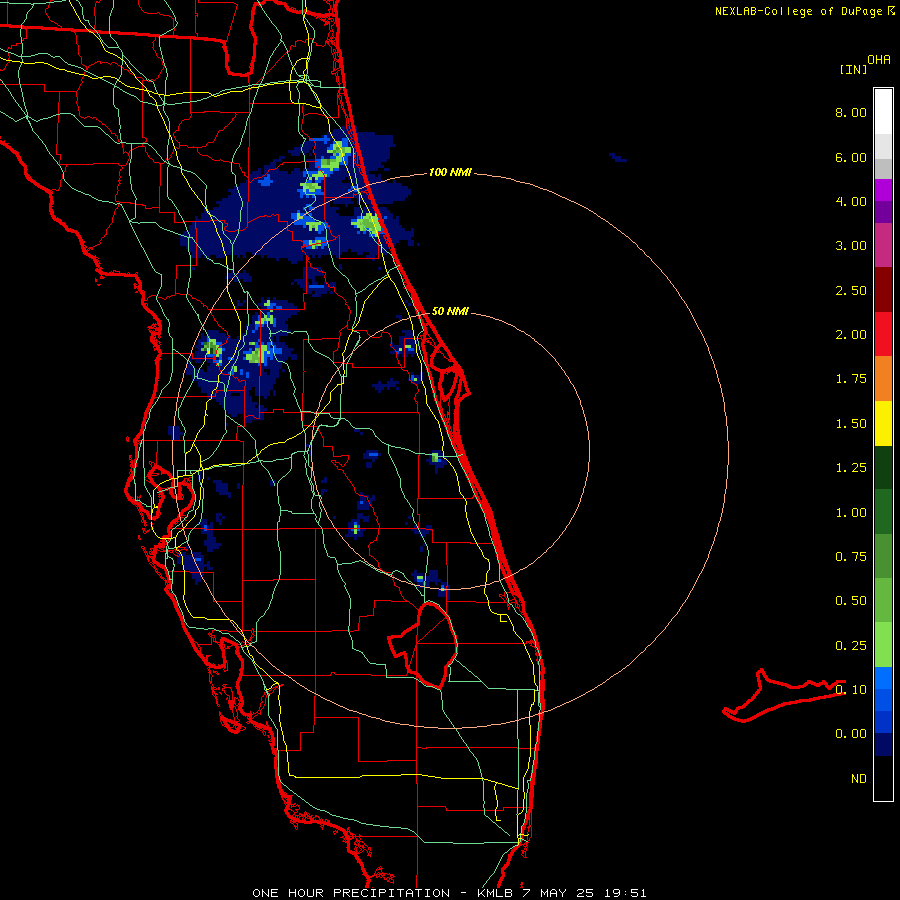The image size is (900, 900).
Task: Click the OHA product code label
Action: pos(879,60)
